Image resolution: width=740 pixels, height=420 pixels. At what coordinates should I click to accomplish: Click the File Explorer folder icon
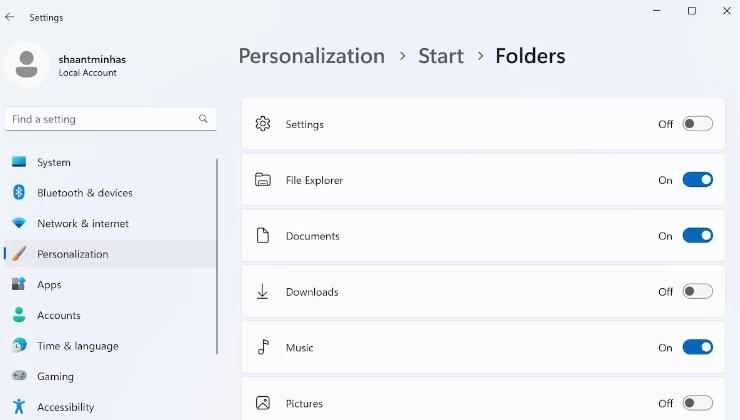coord(263,180)
